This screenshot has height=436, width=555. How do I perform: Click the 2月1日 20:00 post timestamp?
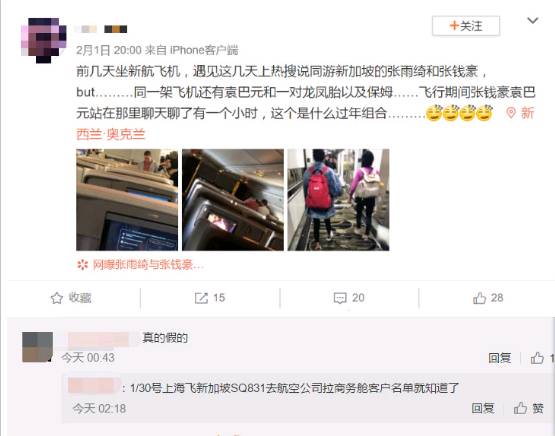tap(109, 50)
